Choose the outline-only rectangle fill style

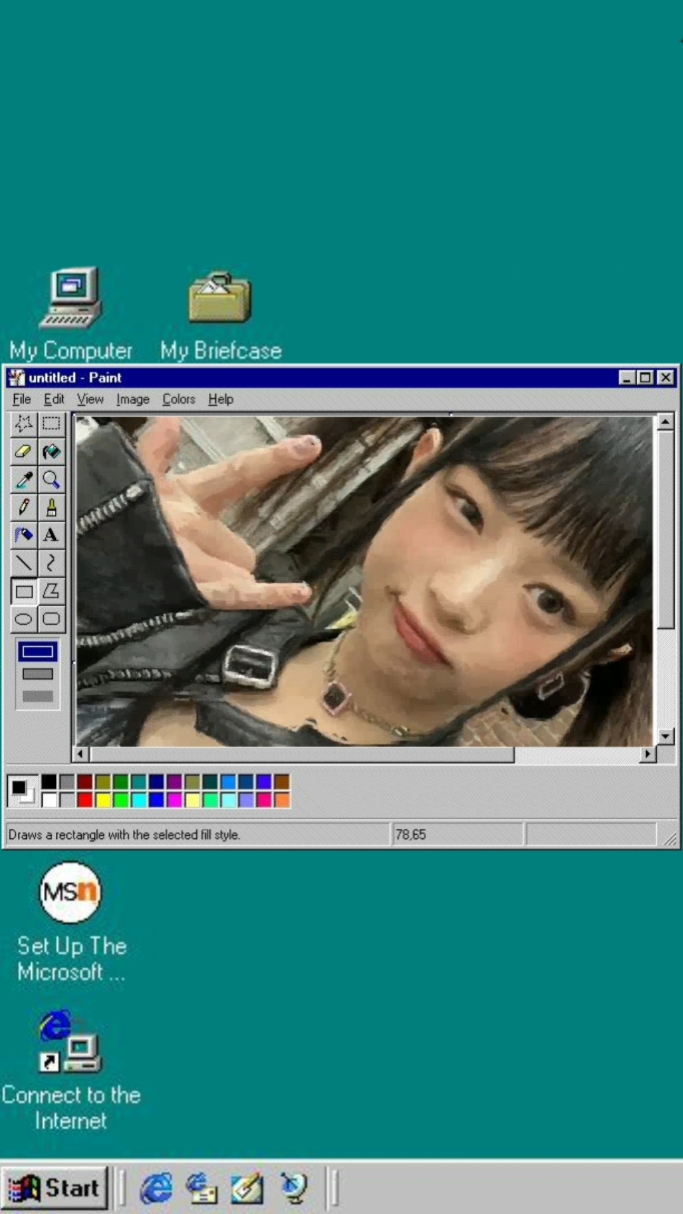pos(38,652)
